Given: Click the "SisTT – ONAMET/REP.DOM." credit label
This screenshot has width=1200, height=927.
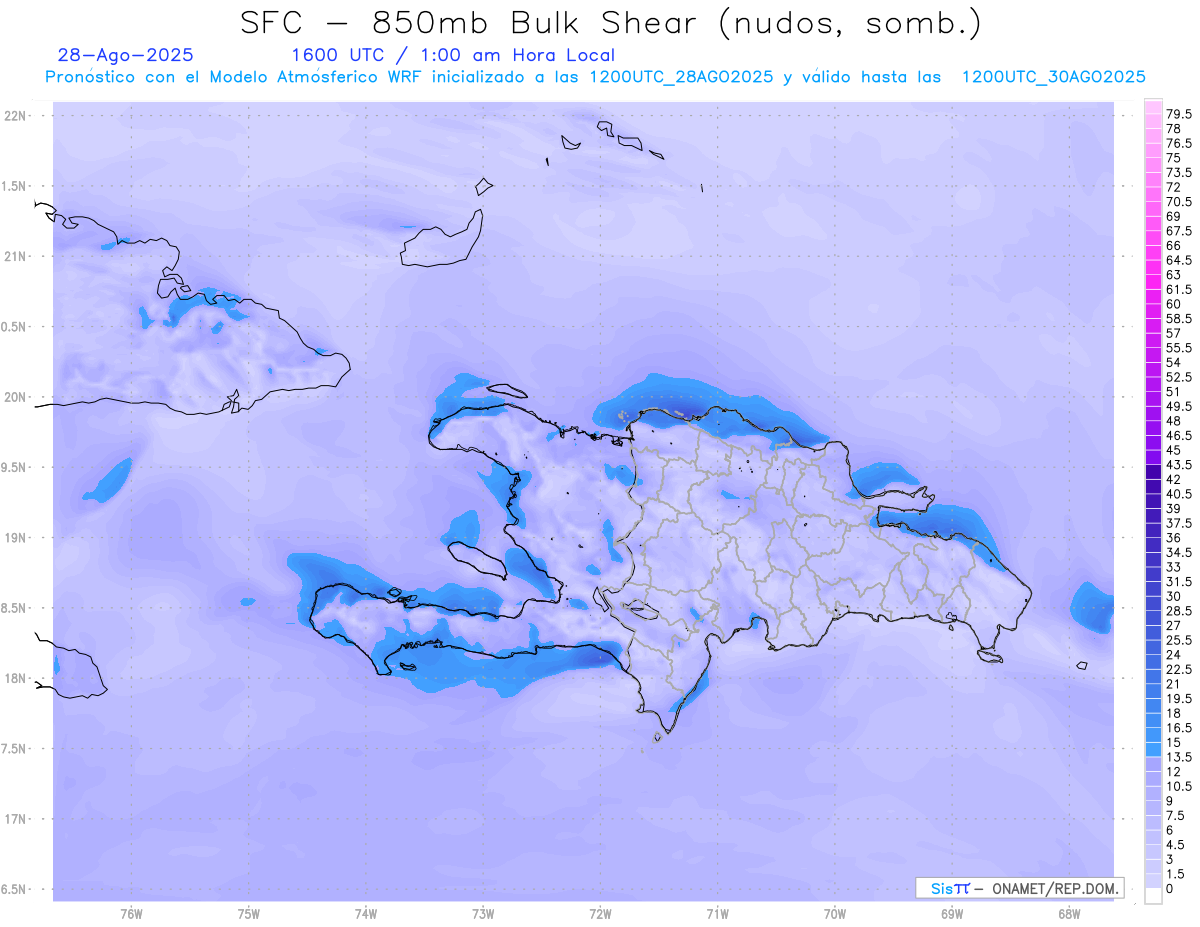Looking at the screenshot, I should 1021,888.
